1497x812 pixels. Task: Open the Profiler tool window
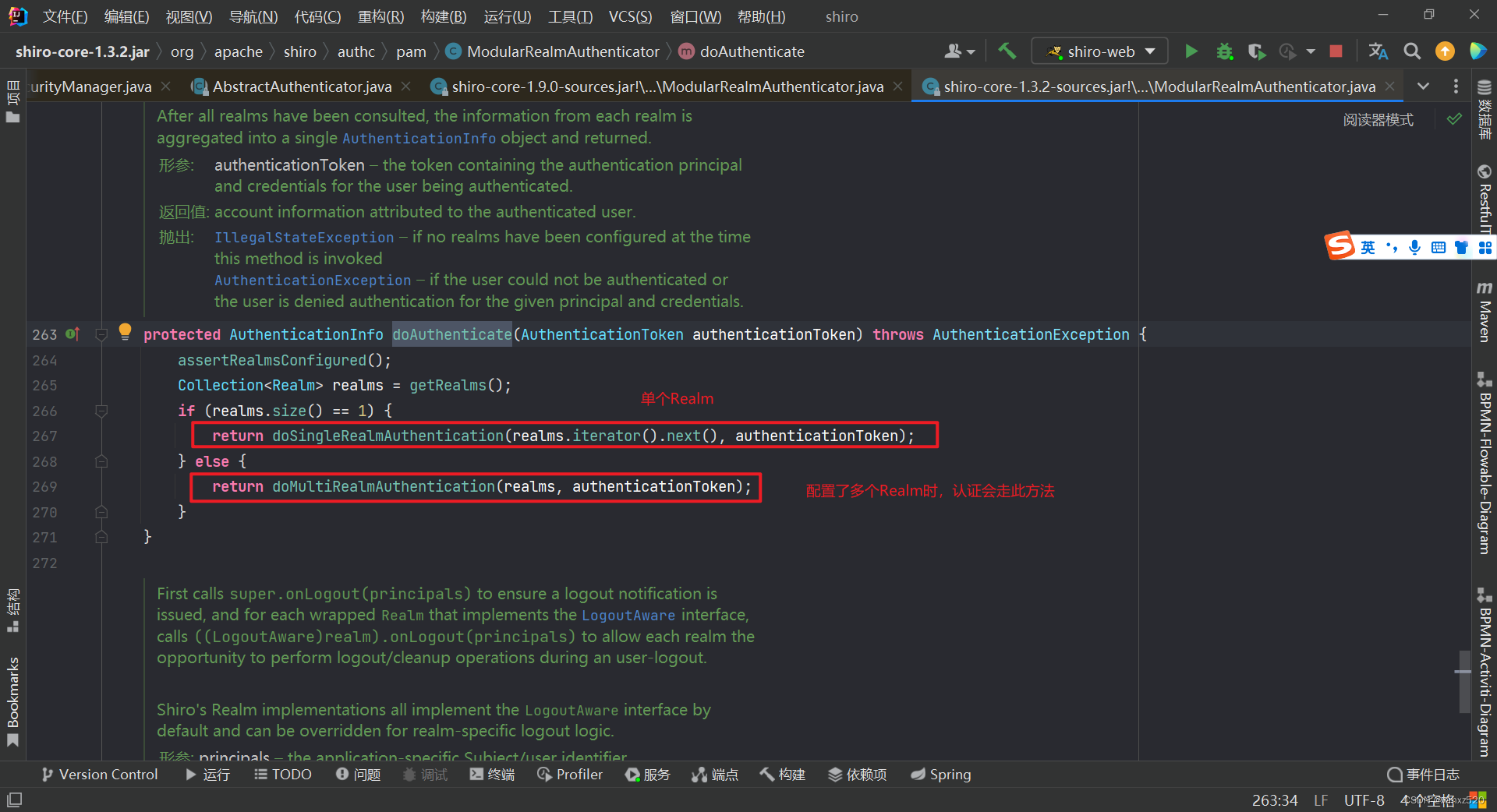[570, 775]
